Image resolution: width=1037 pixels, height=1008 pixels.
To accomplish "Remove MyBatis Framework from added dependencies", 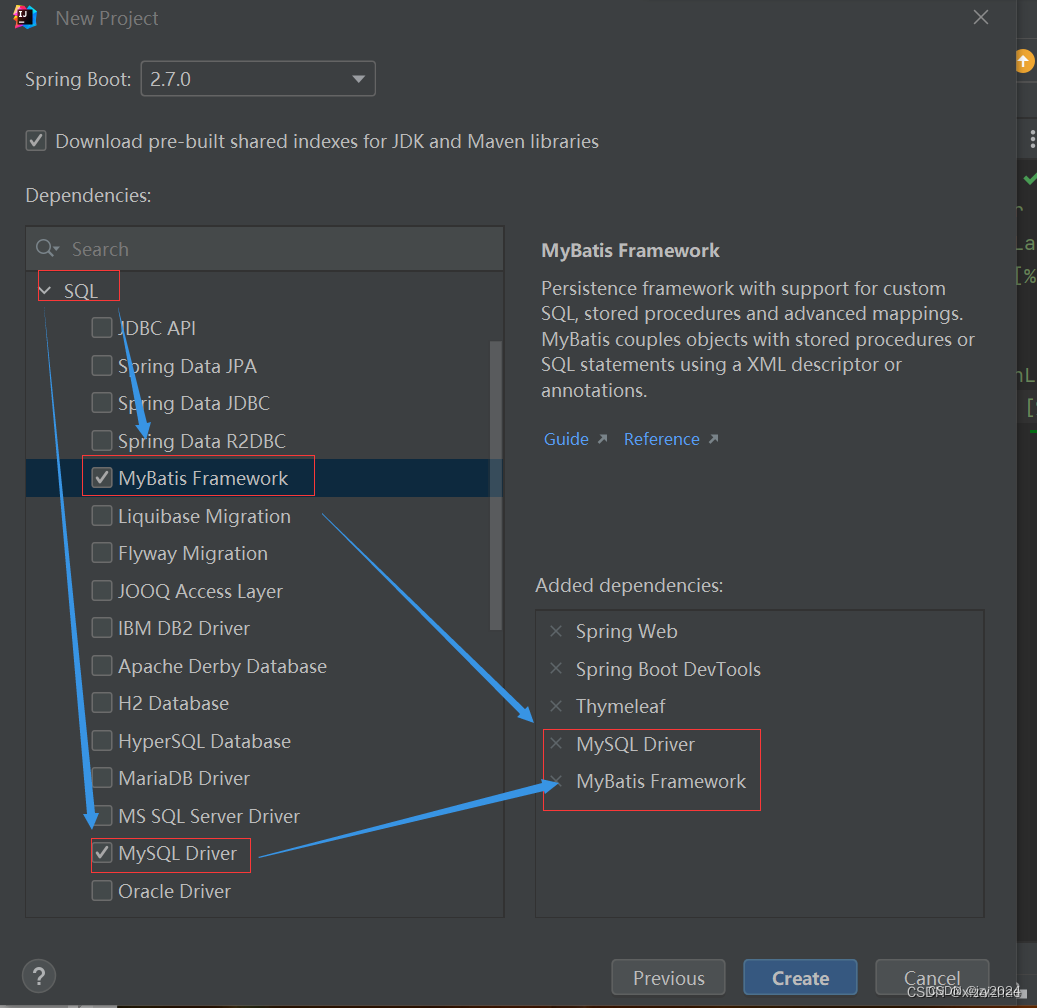I will 556,781.
